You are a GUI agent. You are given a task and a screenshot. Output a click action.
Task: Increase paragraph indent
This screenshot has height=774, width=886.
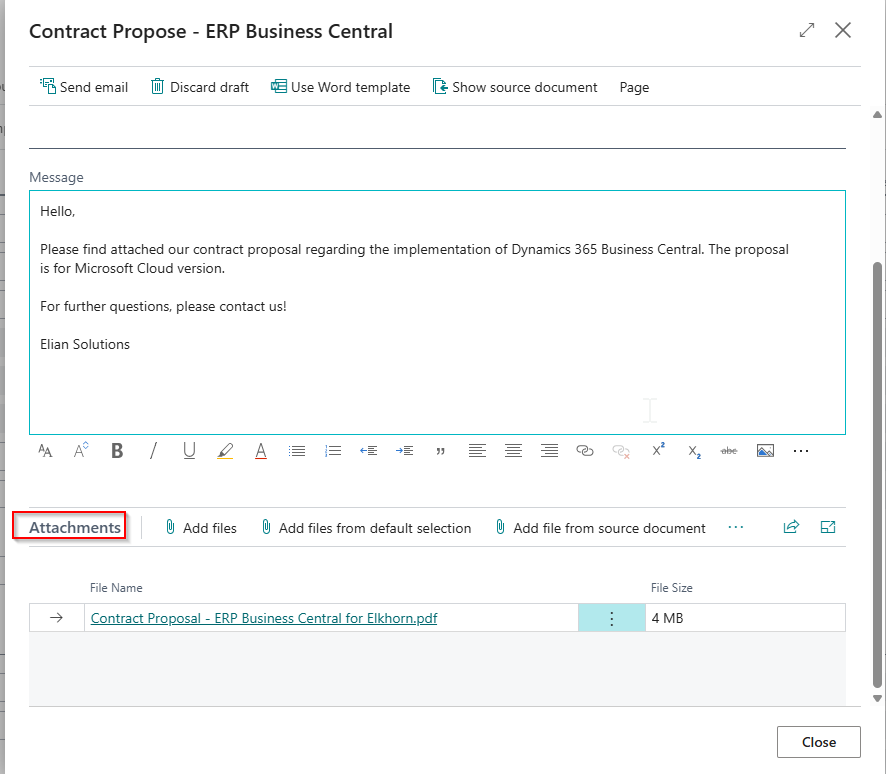tap(405, 451)
